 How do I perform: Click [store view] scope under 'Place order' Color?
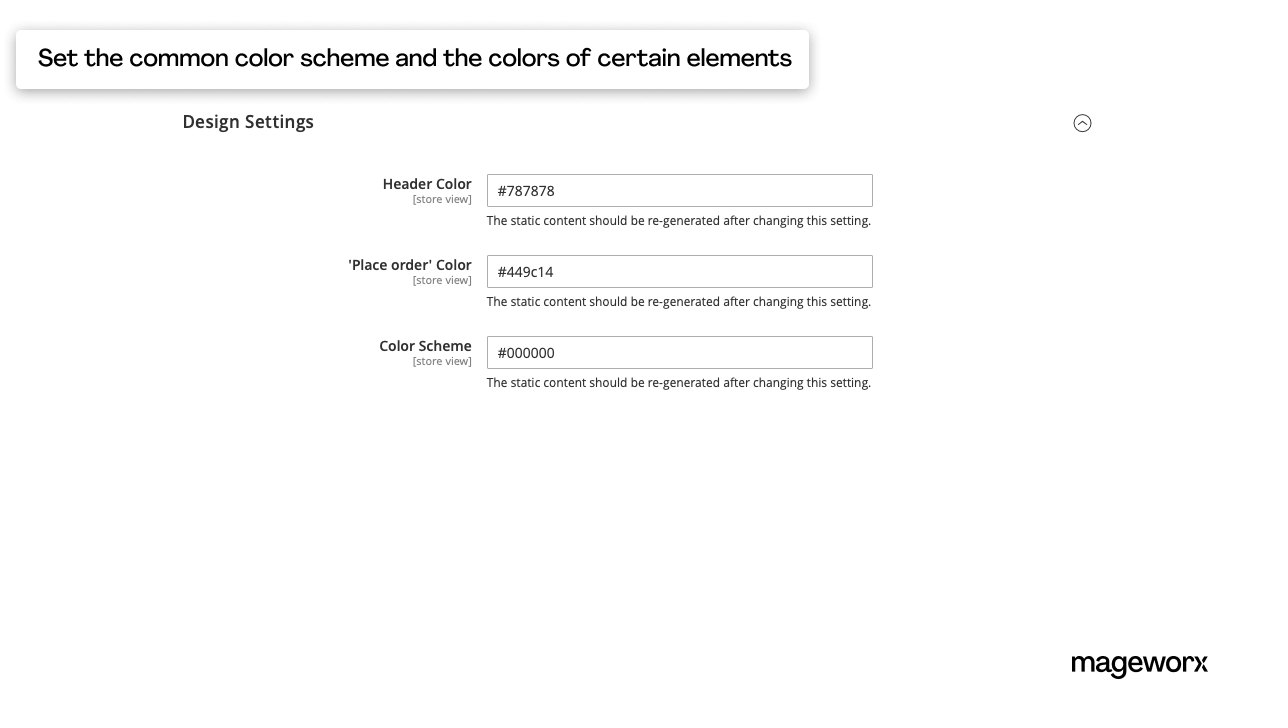click(x=442, y=280)
